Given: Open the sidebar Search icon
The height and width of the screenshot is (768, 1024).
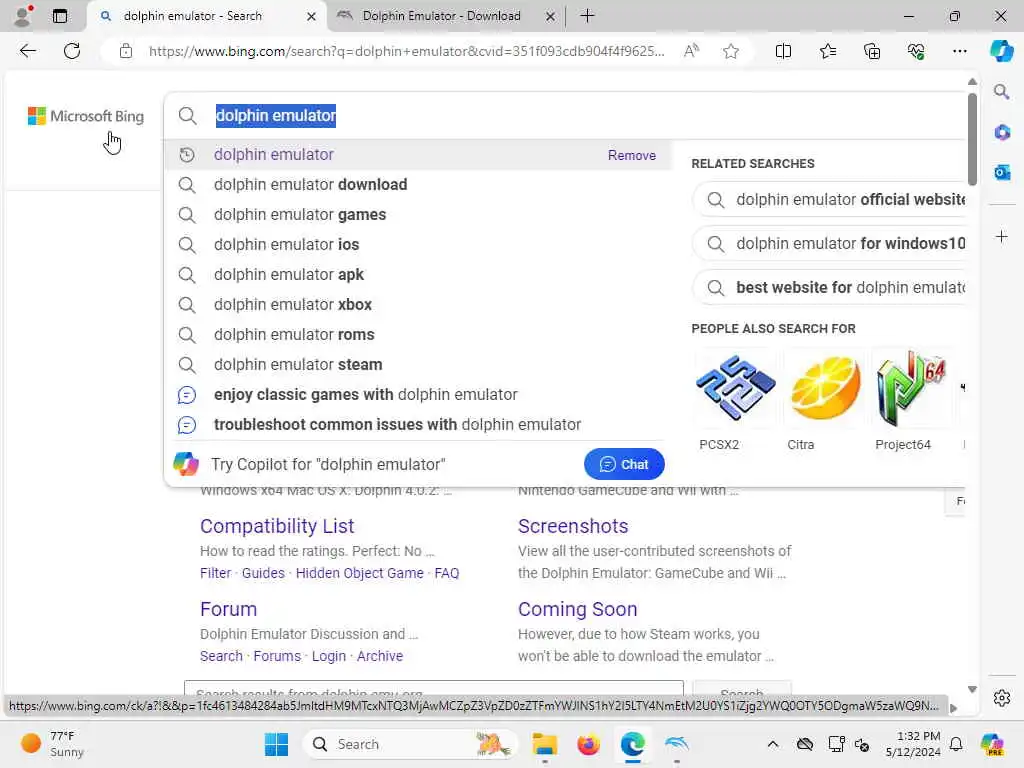Looking at the screenshot, I should point(1001,92).
